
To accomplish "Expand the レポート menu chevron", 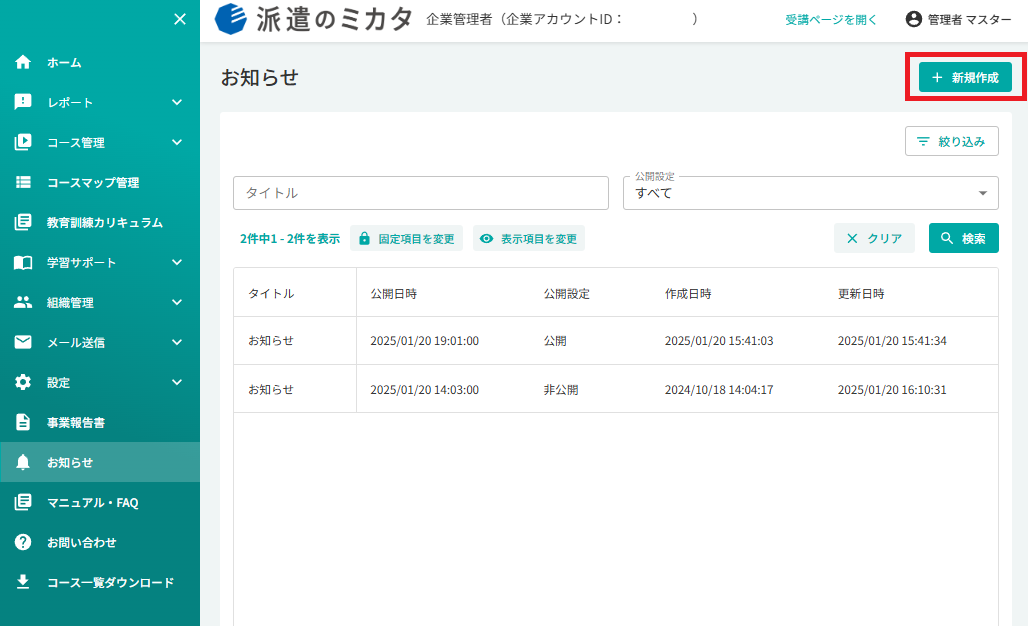I will 177,102.
